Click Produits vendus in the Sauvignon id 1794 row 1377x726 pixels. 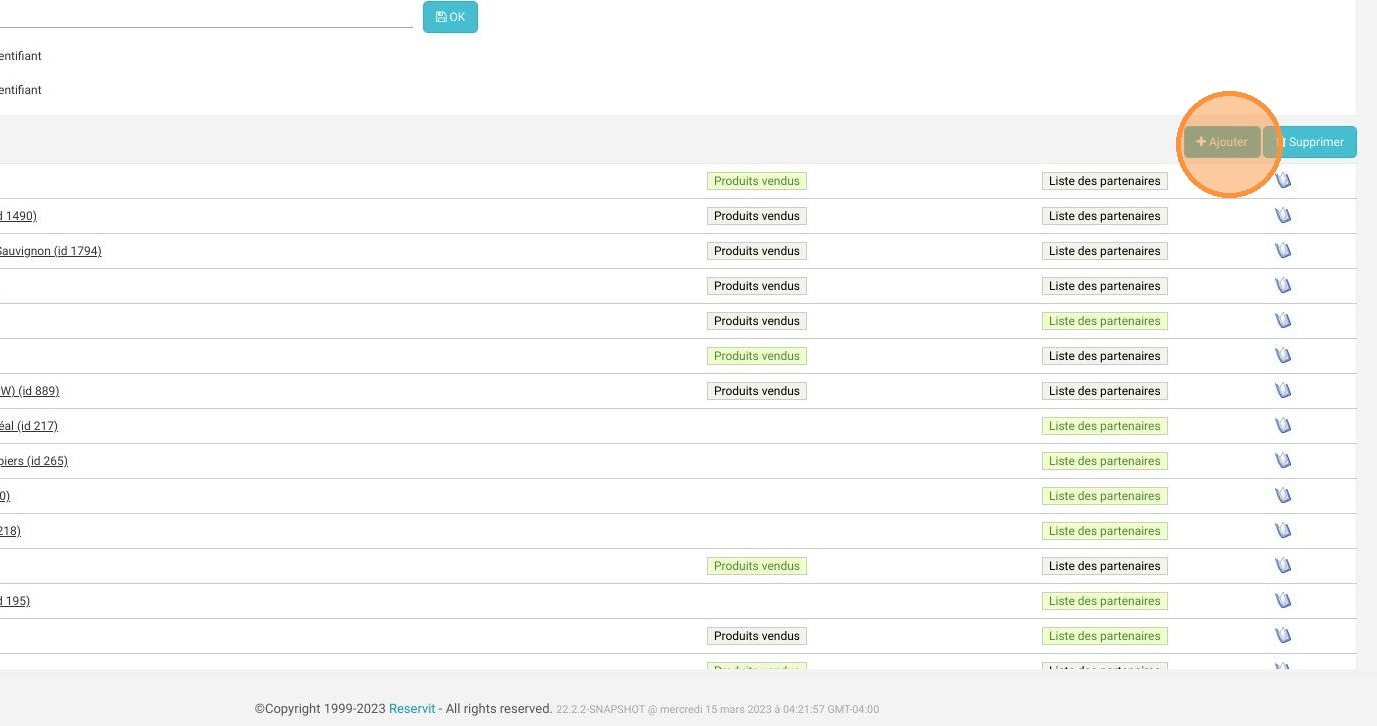(x=757, y=251)
